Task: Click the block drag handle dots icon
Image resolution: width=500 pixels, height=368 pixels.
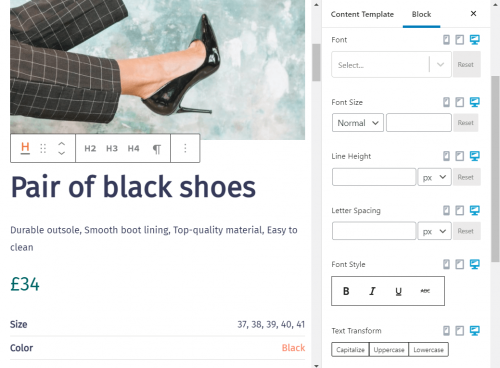Action: 43,148
